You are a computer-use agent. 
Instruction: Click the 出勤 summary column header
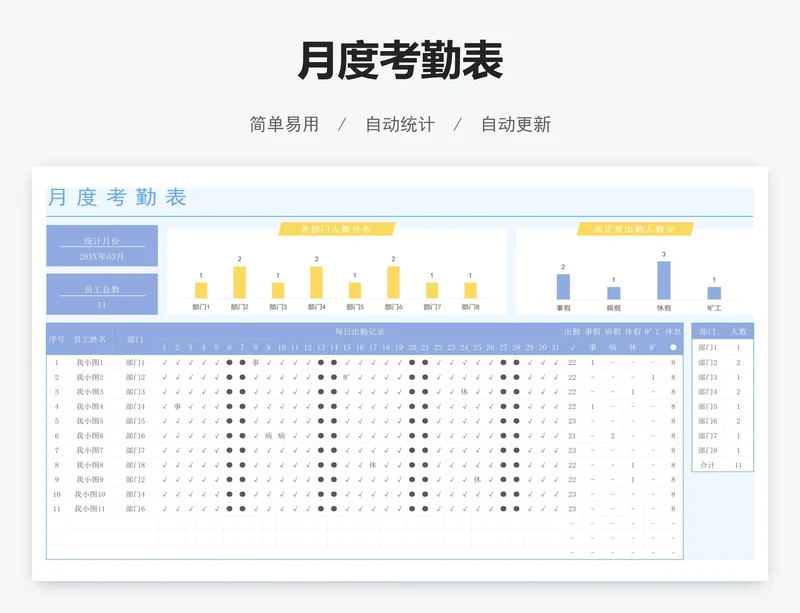coord(572,332)
